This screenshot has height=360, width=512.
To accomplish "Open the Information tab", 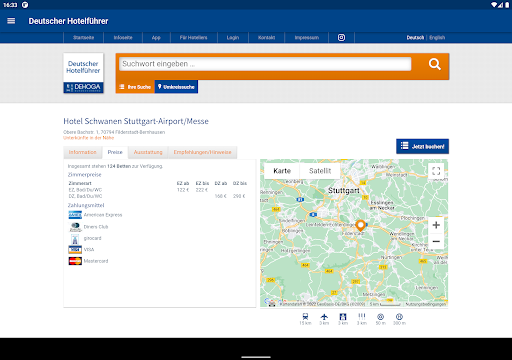I will 83,152.
